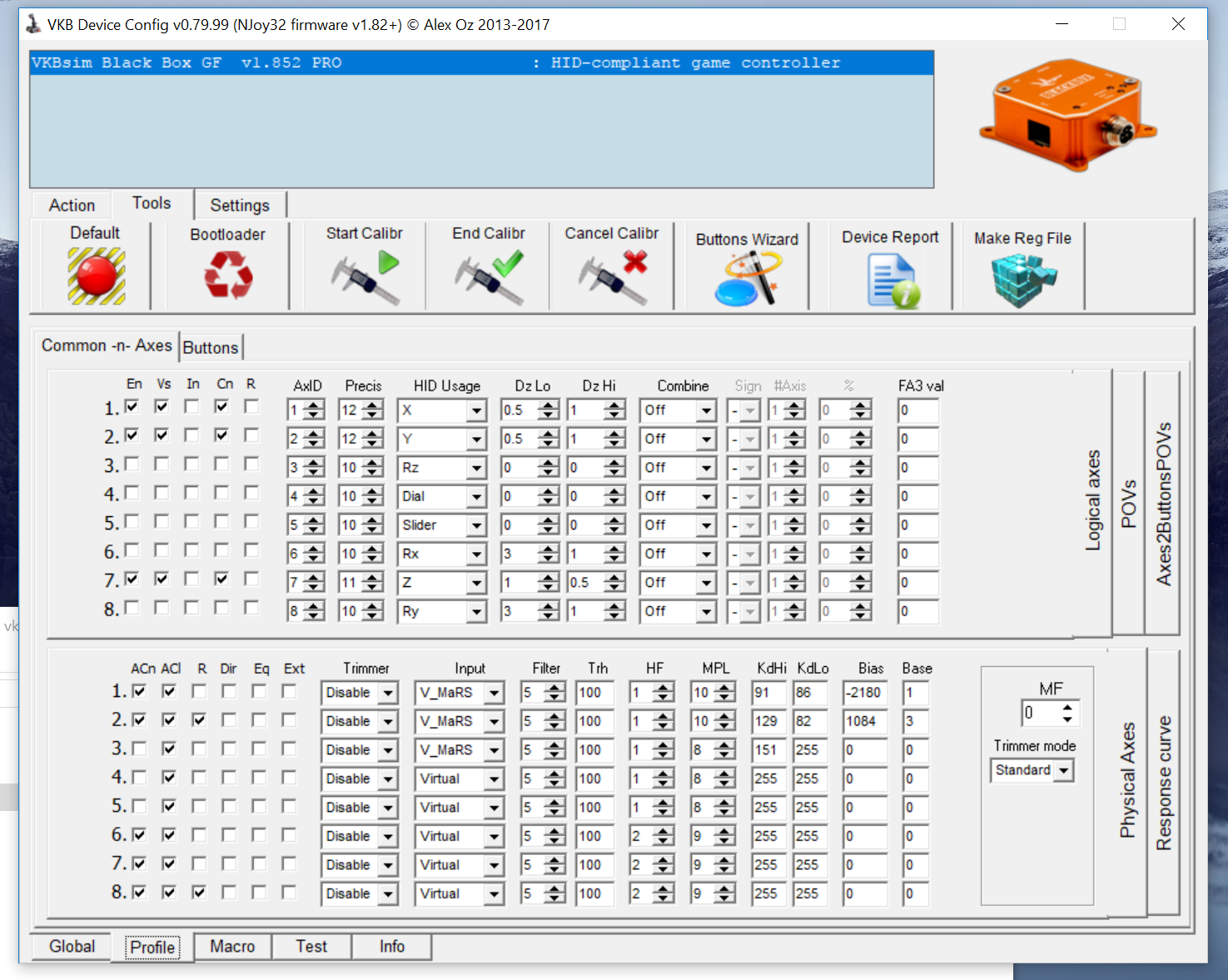This screenshot has height=980, width=1228.
Task: Click Make Reg File cubes icon
Action: pyautogui.click(x=1024, y=281)
